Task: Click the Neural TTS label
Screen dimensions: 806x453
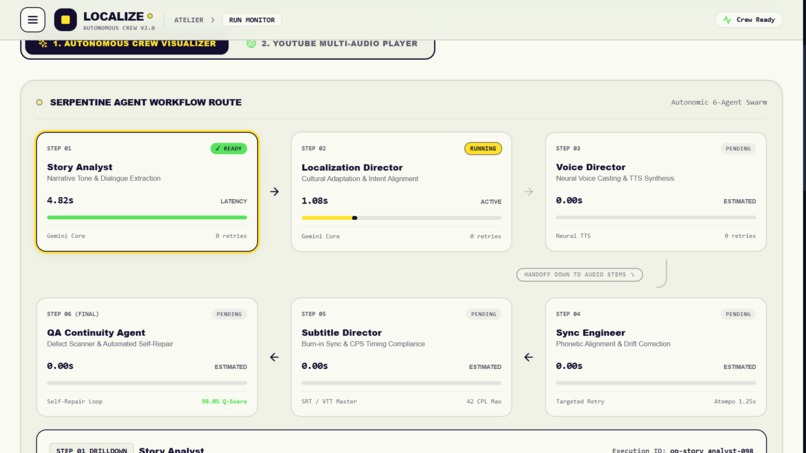Action: 573,236
